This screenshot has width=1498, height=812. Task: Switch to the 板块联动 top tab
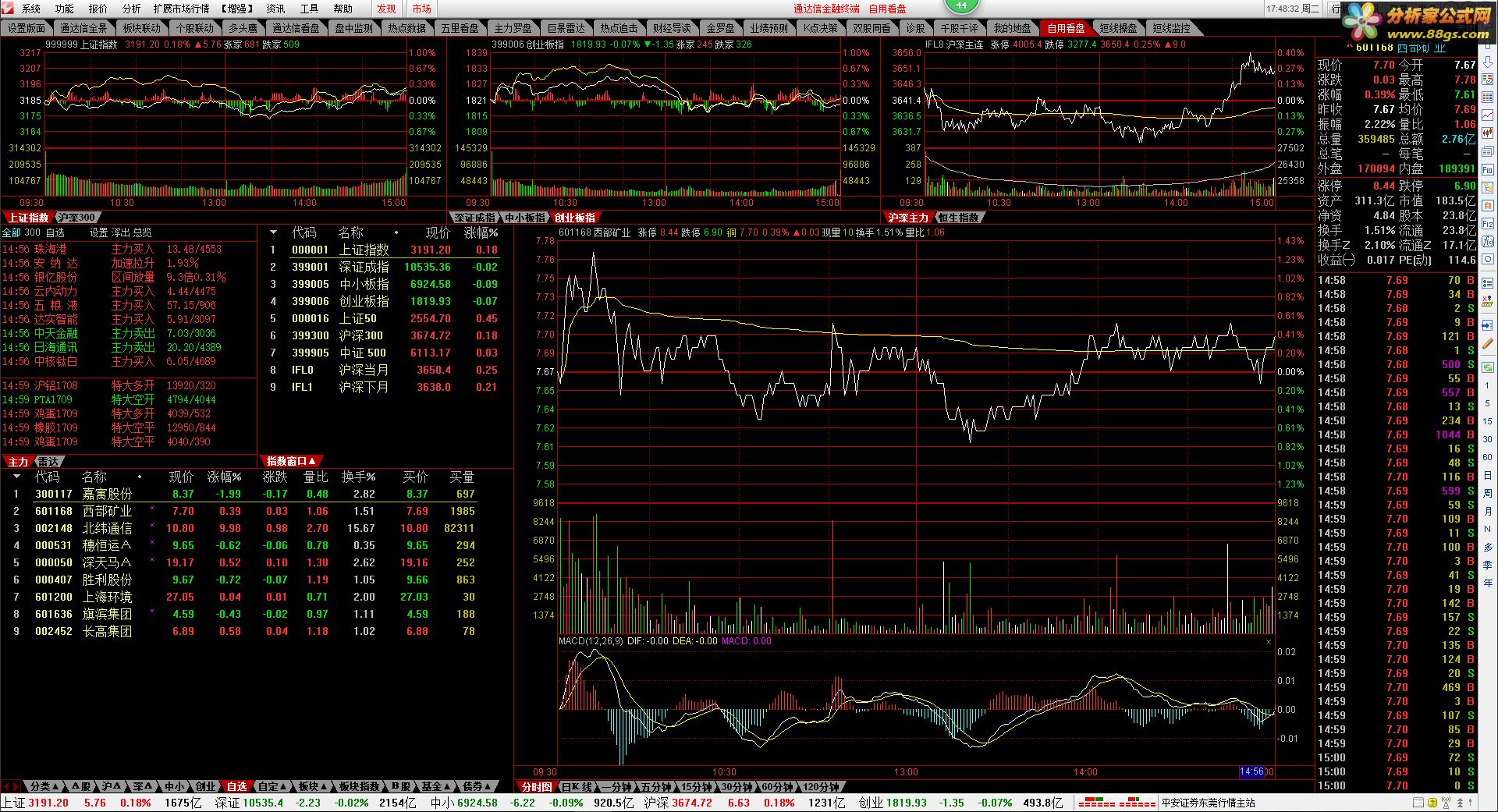pos(141,28)
